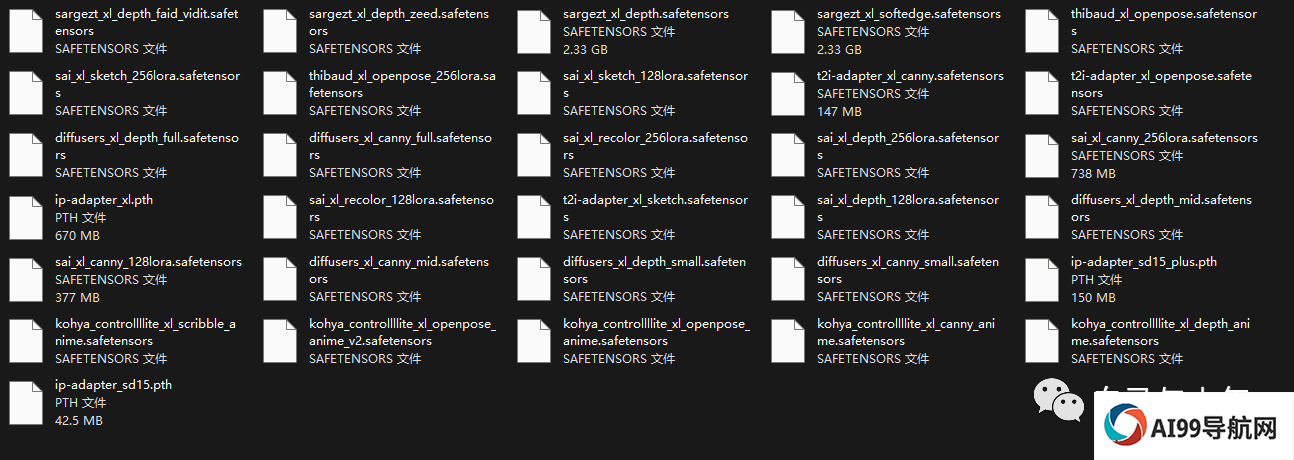Select the sargezt_xl_depth.safetensors file icon

coord(534,31)
